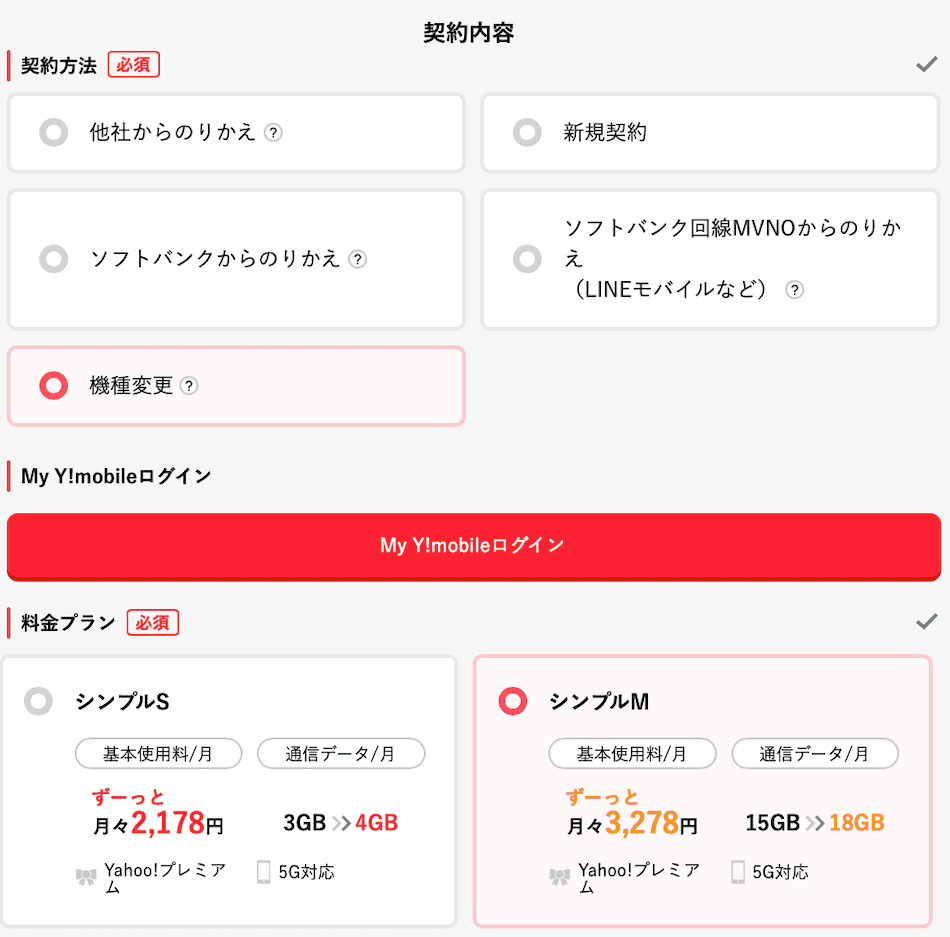
Task: Open help icon next to ソフトバンクからのりかえ
Action: (357, 259)
